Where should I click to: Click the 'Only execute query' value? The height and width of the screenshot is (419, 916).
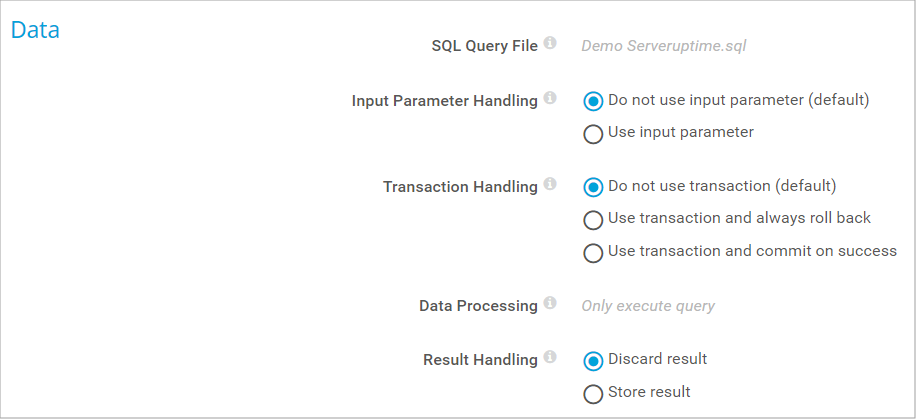648,306
